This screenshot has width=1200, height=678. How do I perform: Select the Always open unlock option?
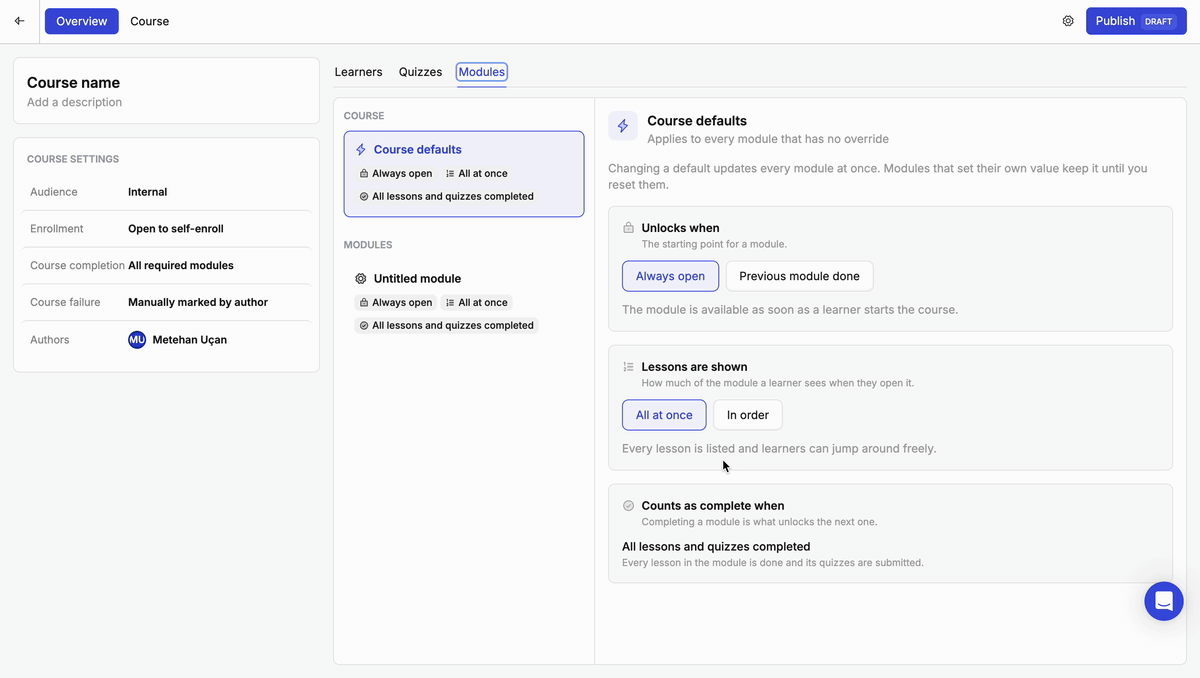pos(670,276)
